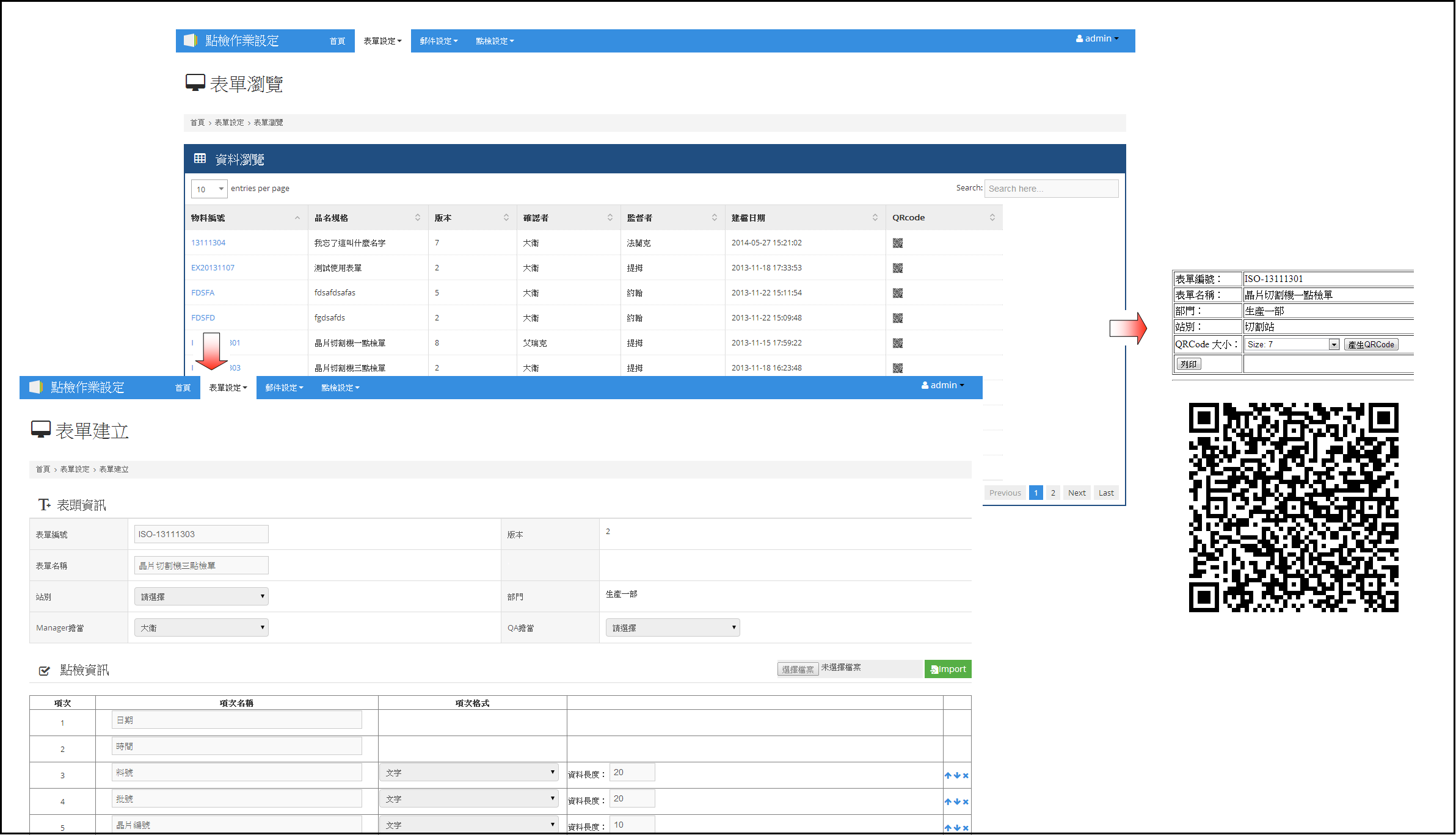This screenshot has width=1456, height=835.
Task: Delete the 料號 row with X icon
Action: pyautogui.click(x=966, y=775)
